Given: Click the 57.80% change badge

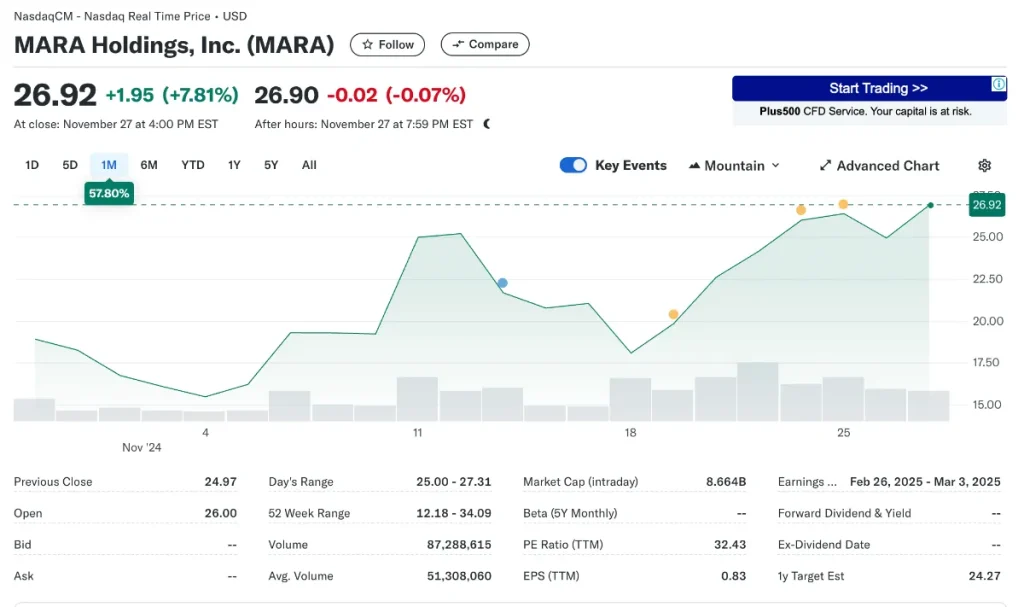Looking at the screenshot, I should click(x=109, y=193).
